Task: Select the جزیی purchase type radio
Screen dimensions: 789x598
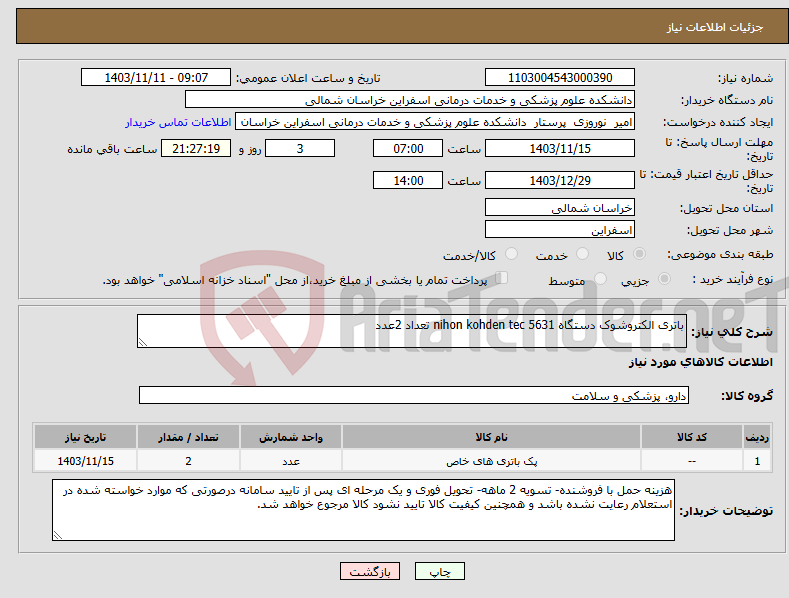Action: (664, 278)
